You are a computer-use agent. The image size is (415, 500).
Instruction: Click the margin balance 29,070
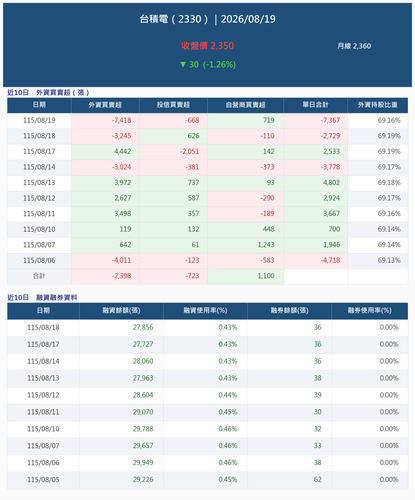tap(143, 412)
